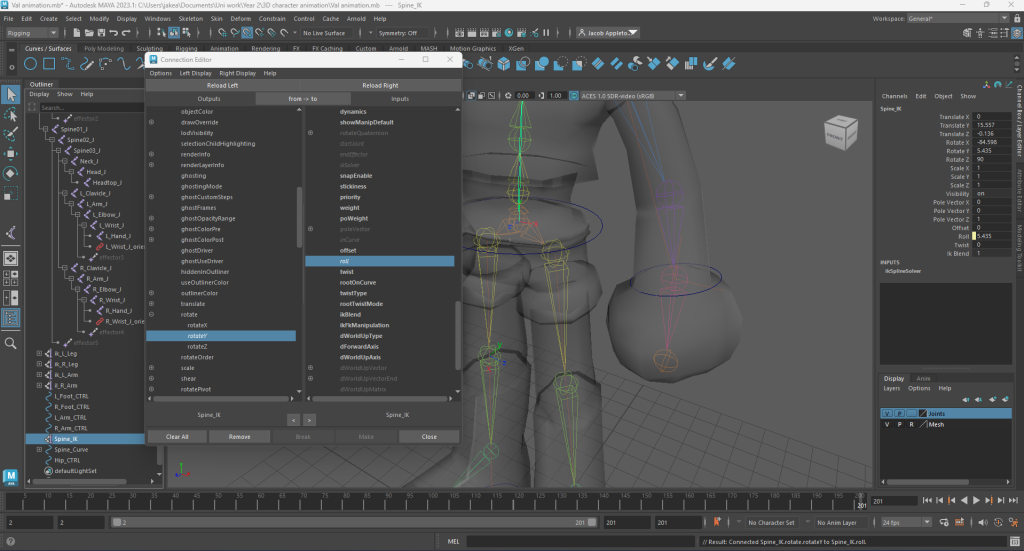Click the view cube in viewport
This screenshot has width=1024, height=551.
click(839, 133)
